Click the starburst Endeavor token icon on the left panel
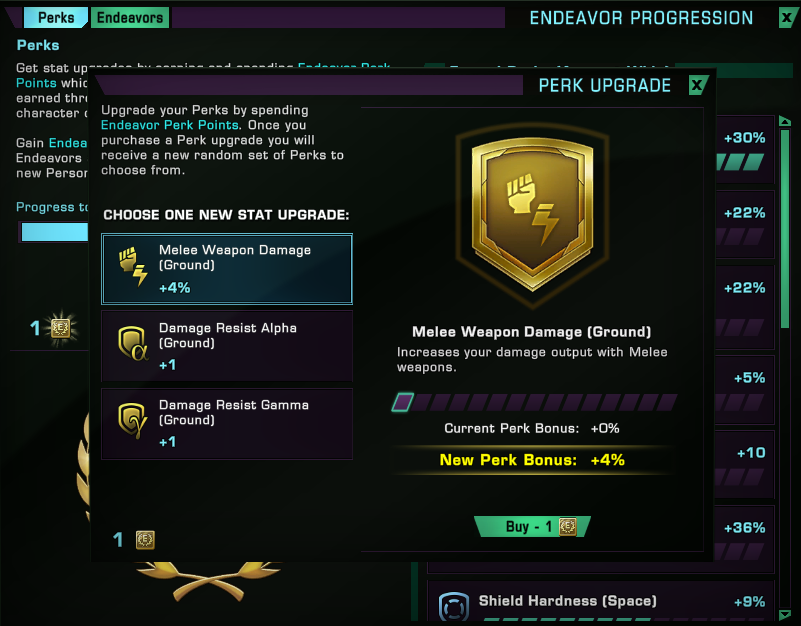The image size is (801, 626). click(x=60, y=328)
